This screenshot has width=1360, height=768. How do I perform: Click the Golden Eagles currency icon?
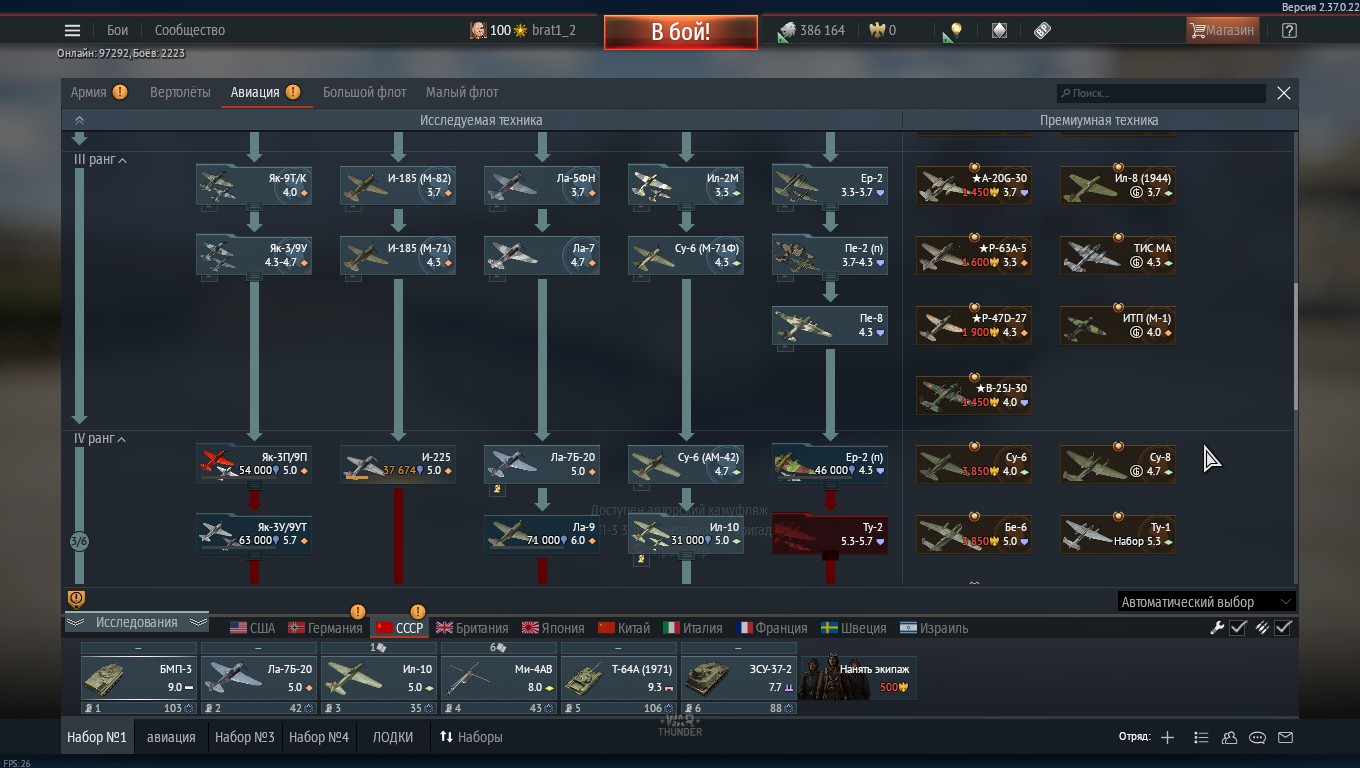[877, 30]
